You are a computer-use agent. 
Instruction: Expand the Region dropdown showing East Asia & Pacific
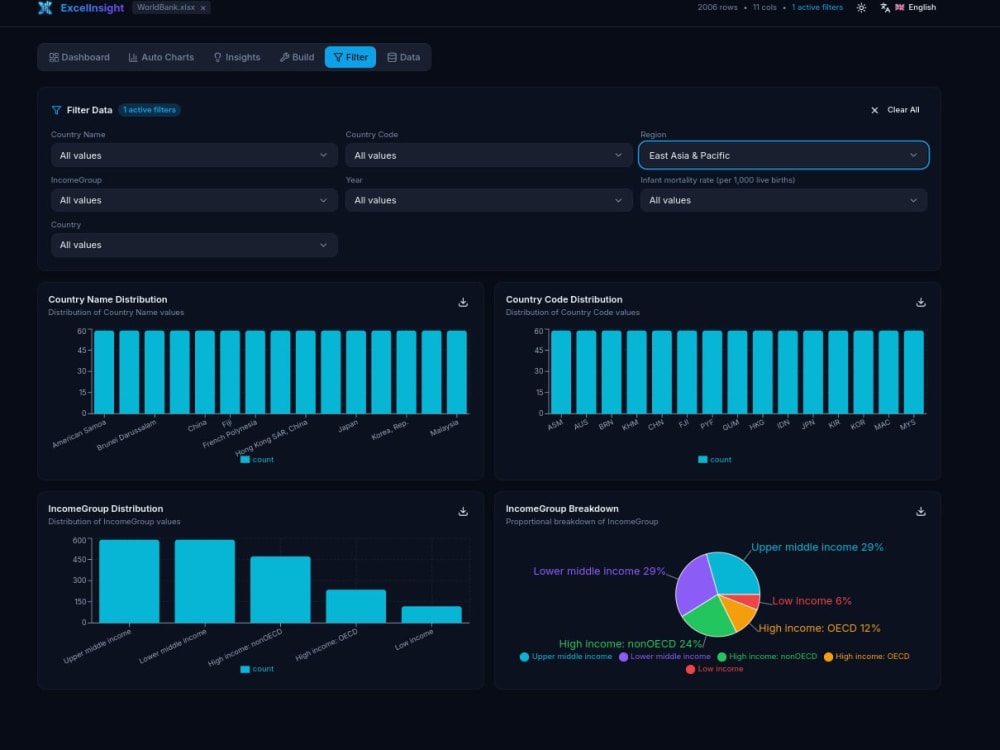click(x=783, y=155)
